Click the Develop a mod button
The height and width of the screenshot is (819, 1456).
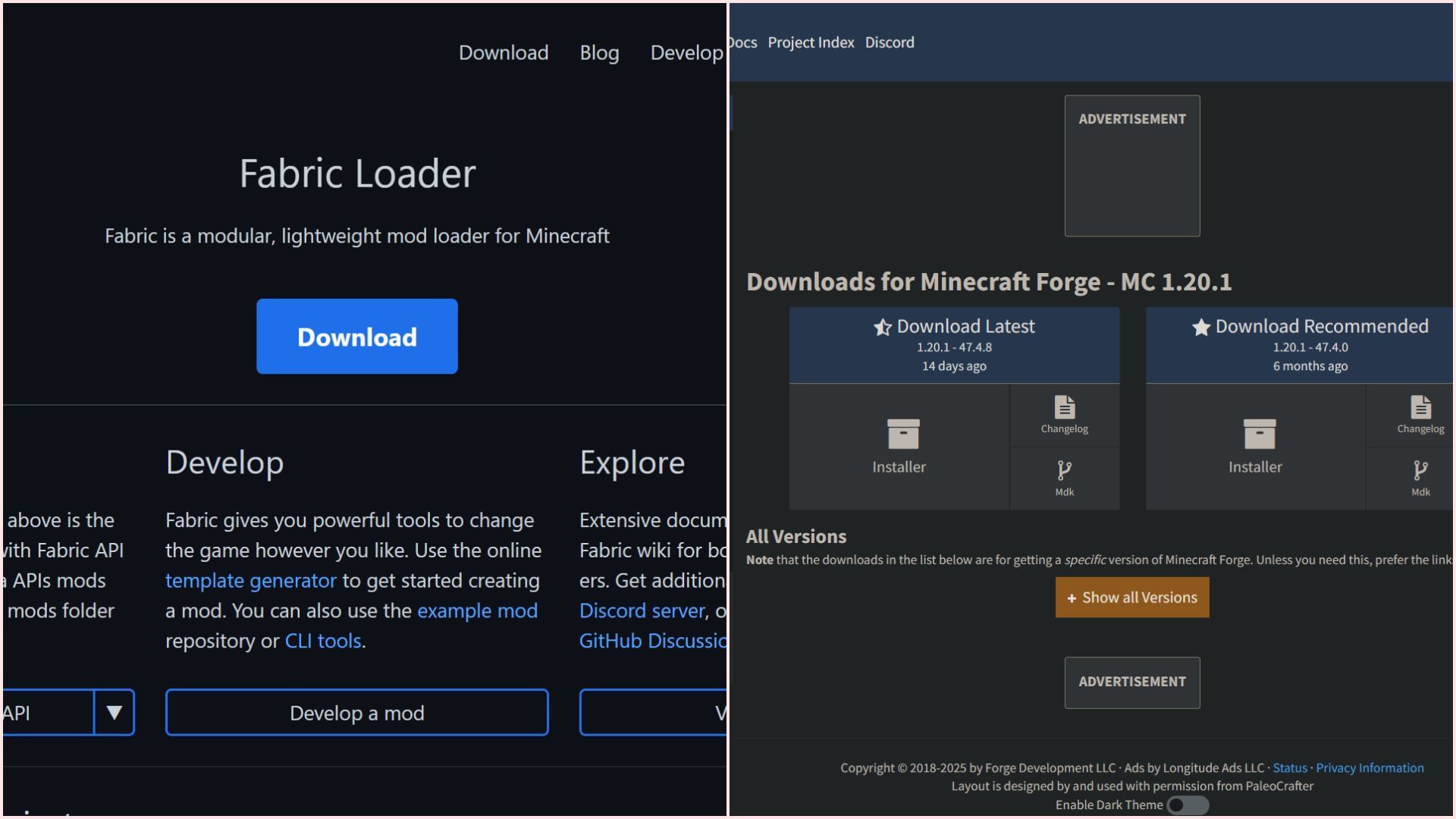point(357,712)
